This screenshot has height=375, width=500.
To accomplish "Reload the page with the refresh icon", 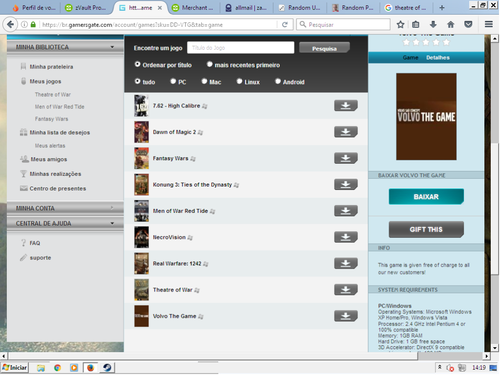I will click(x=285, y=24).
